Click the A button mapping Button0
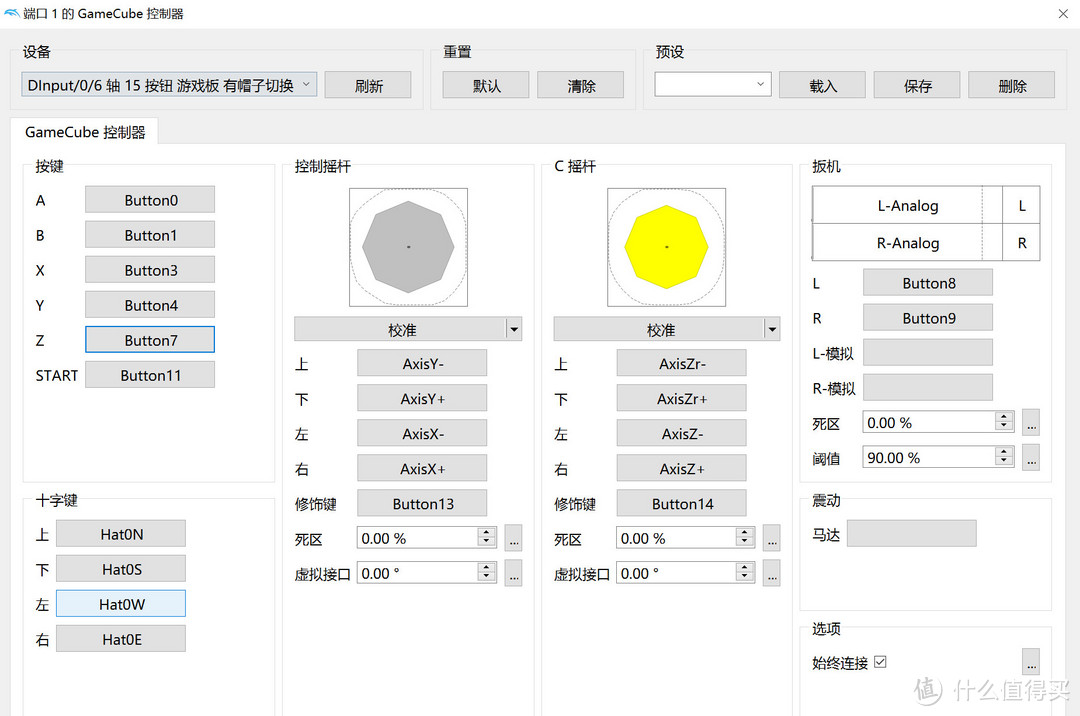 click(150, 200)
